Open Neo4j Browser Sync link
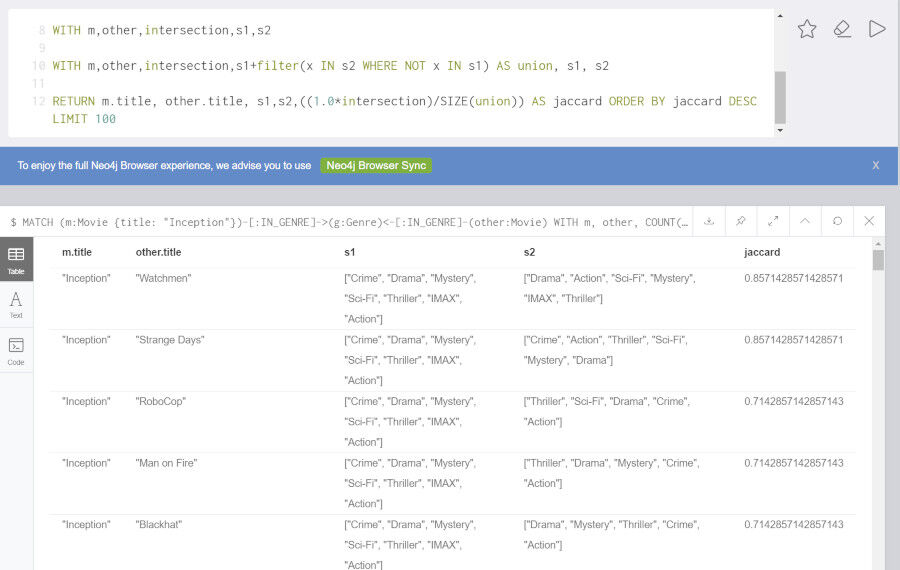The image size is (900, 570). (376, 165)
